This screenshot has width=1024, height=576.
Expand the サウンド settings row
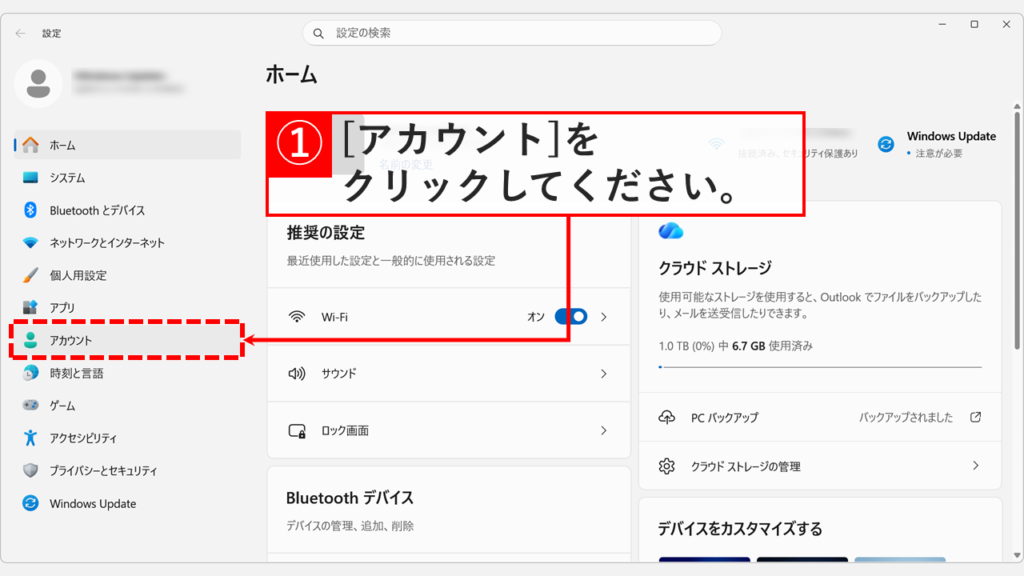[448, 374]
